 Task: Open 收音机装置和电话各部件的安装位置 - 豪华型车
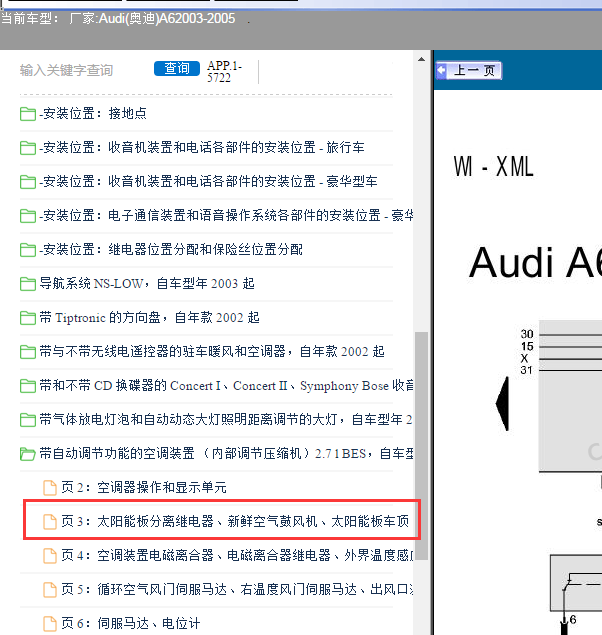click(x=208, y=181)
